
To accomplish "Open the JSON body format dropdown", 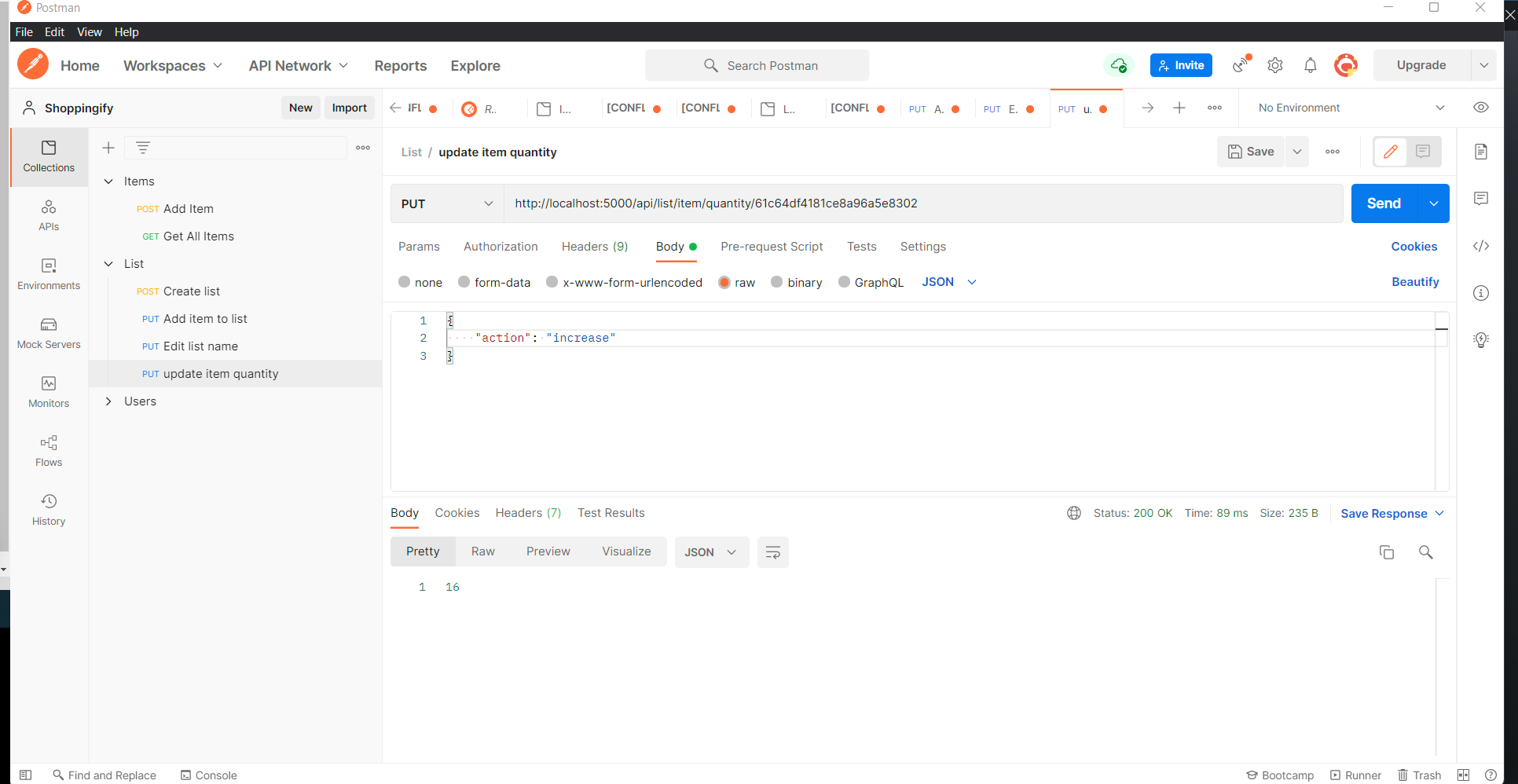I will (x=949, y=282).
